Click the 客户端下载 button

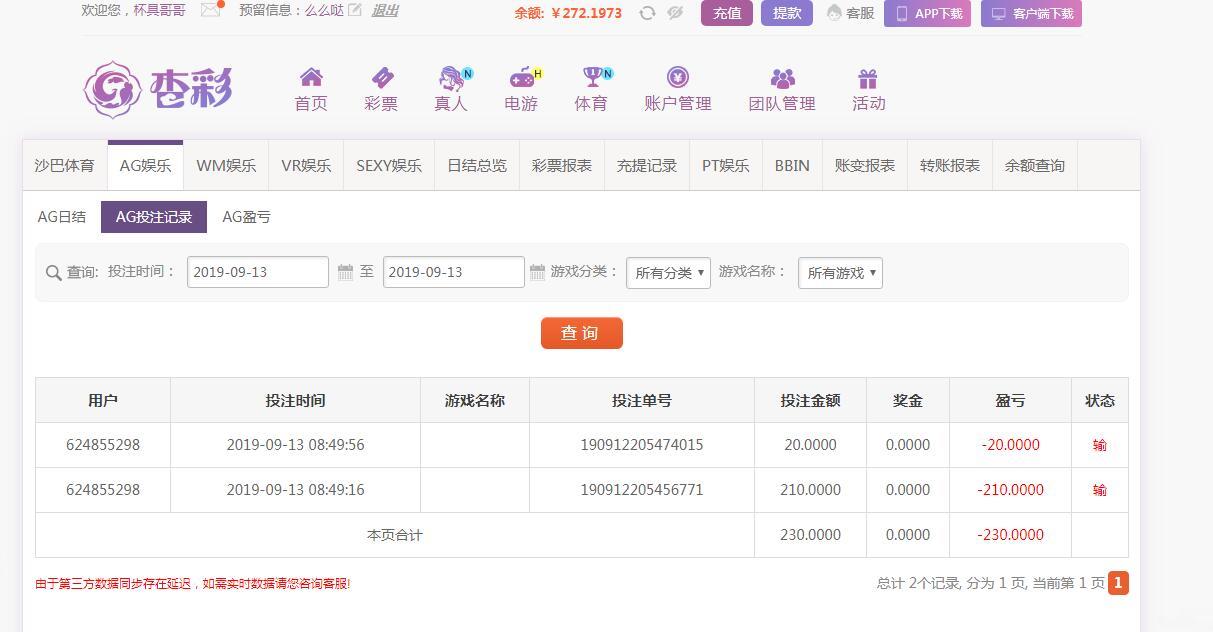pyautogui.click(x=1031, y=13)
